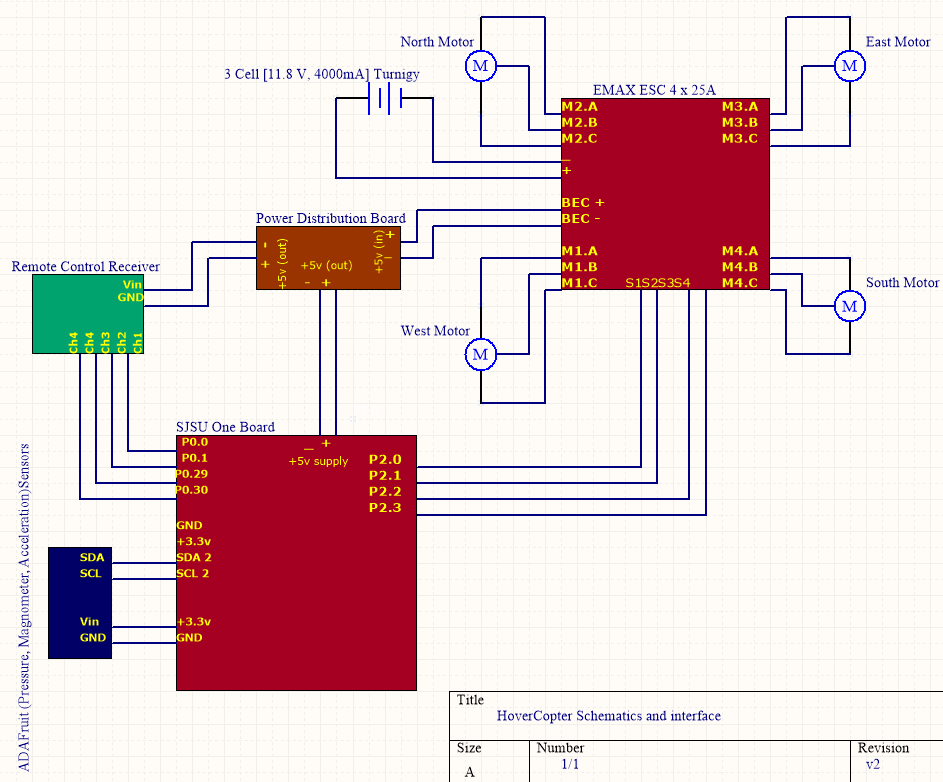Click pin P0.0 on SJSU board

coord(195,442)
